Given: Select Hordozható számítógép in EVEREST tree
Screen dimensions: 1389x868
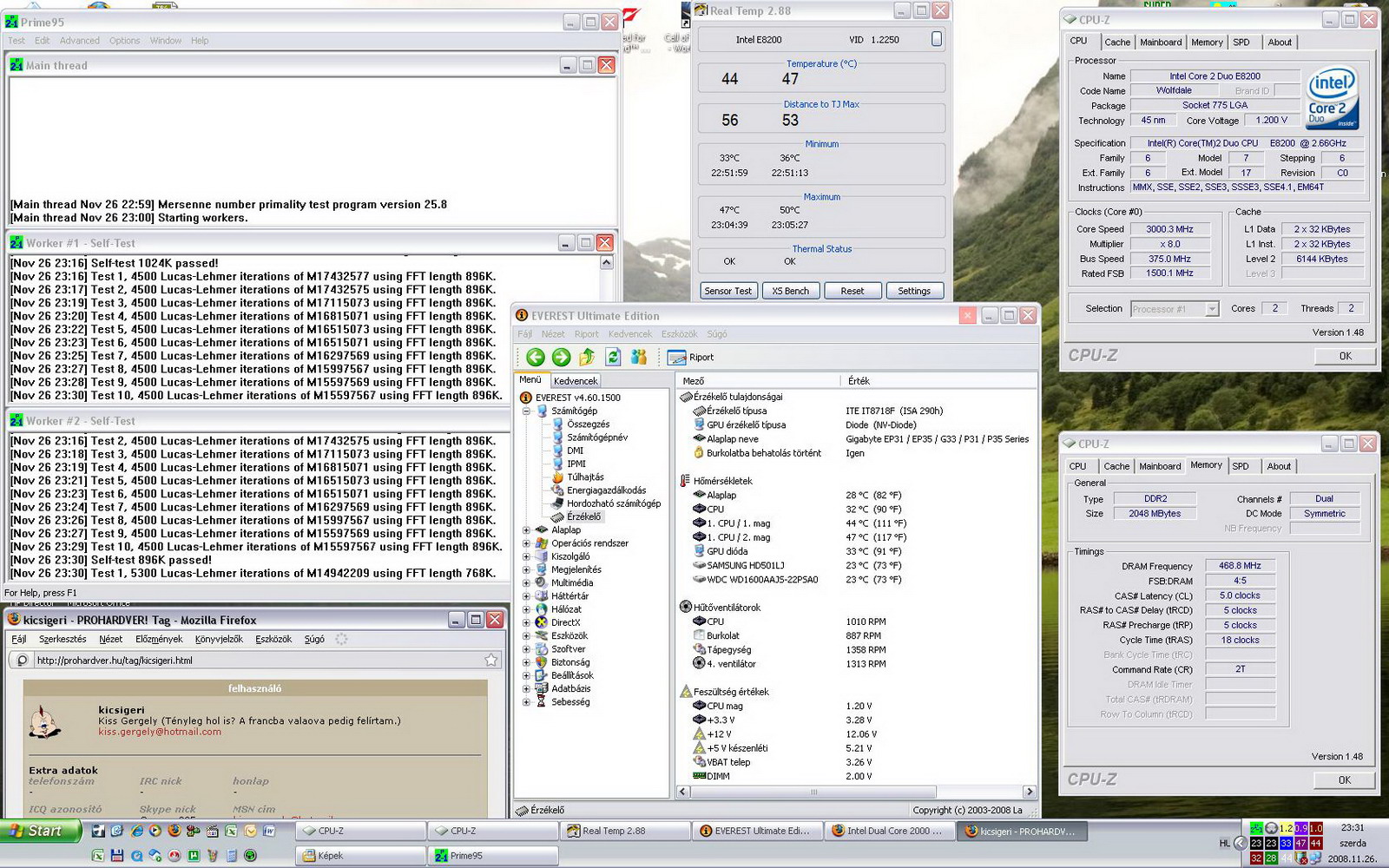Looking at the screenshot, I should [606, 503].
